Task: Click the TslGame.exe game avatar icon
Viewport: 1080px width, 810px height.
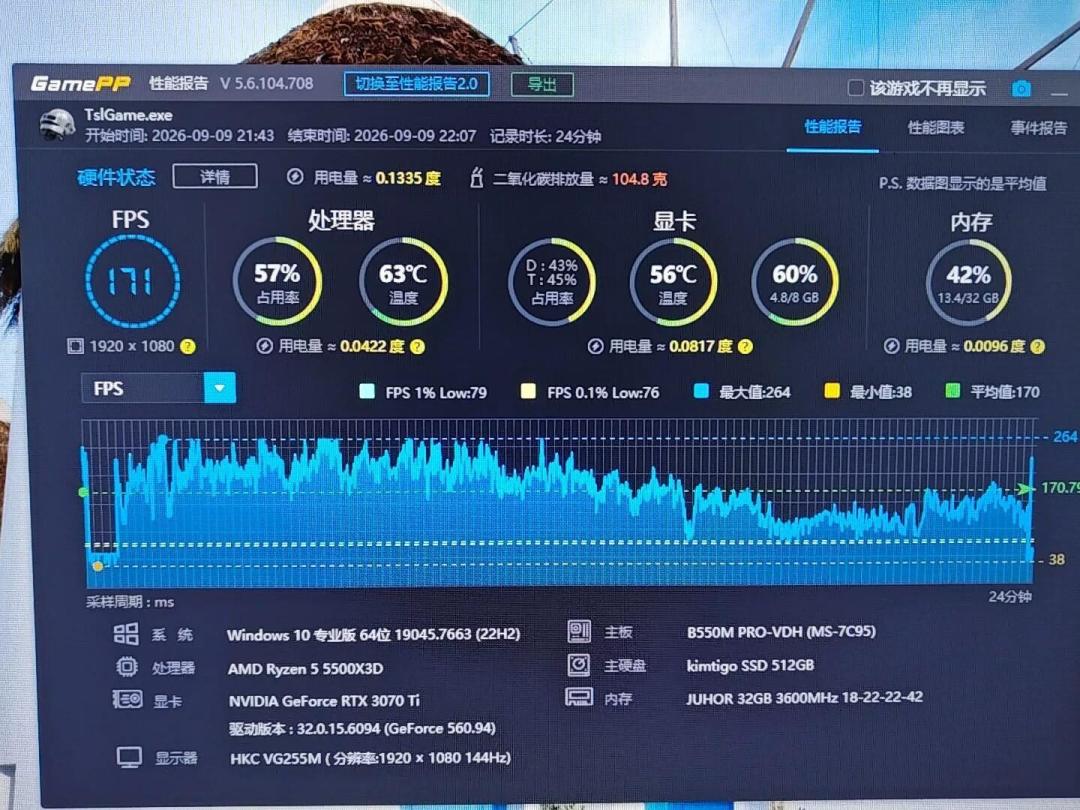Action: [57, 125]
